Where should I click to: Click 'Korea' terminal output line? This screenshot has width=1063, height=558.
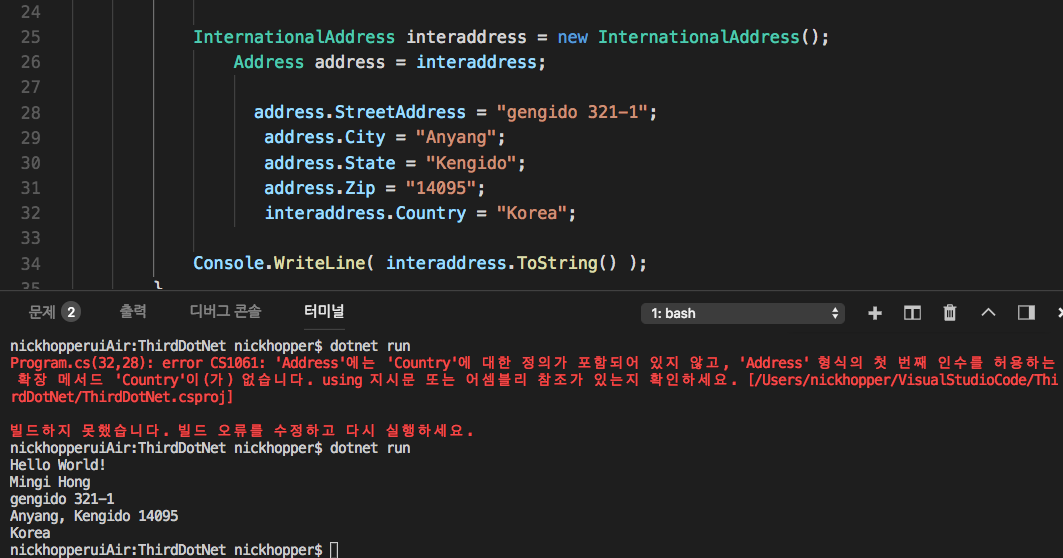pos(30,533)
